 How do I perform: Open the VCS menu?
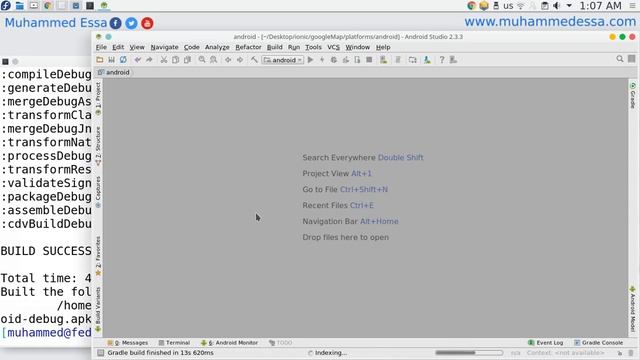coord(333,47)
